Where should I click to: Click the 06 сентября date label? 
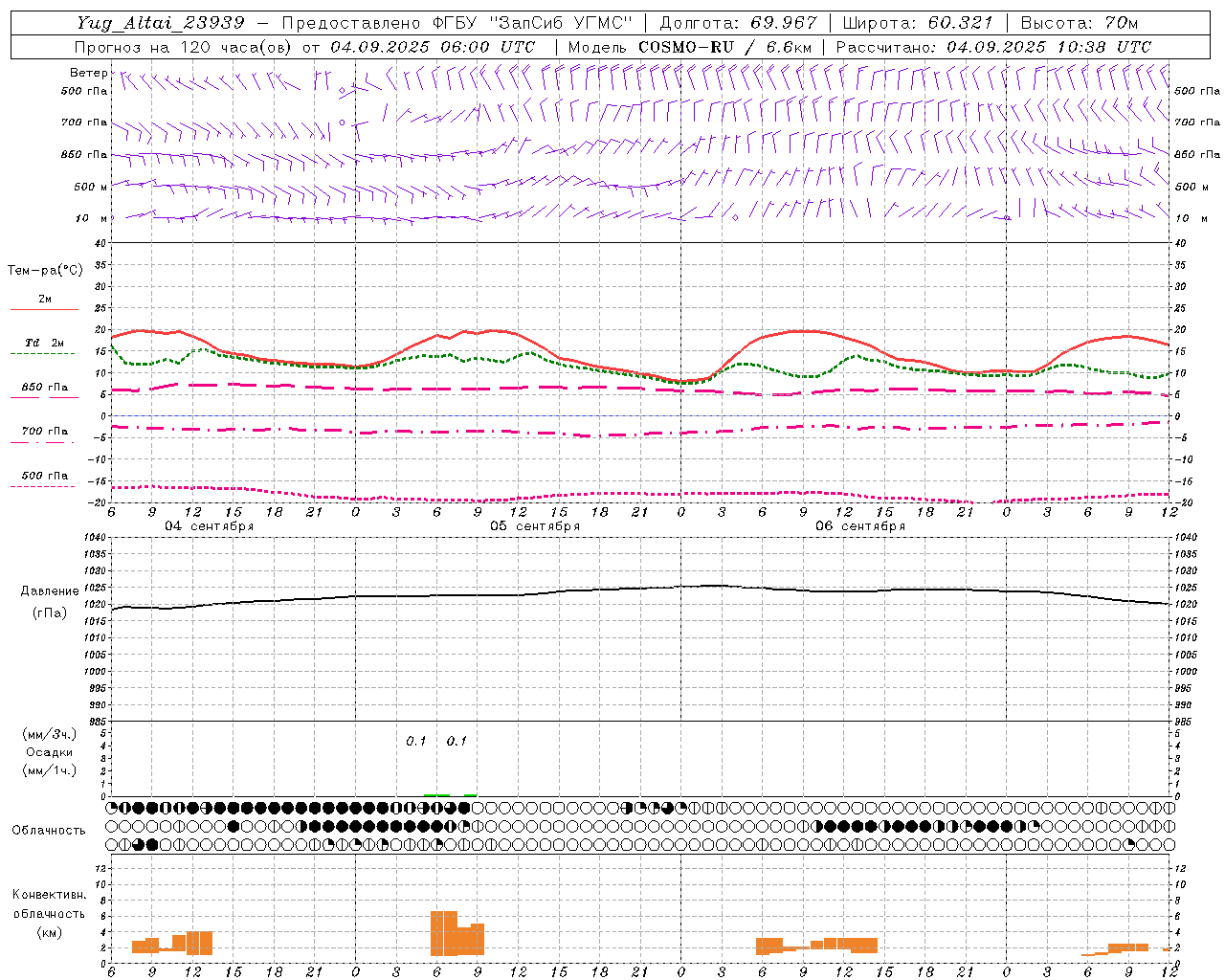click(x=860, y=526)
